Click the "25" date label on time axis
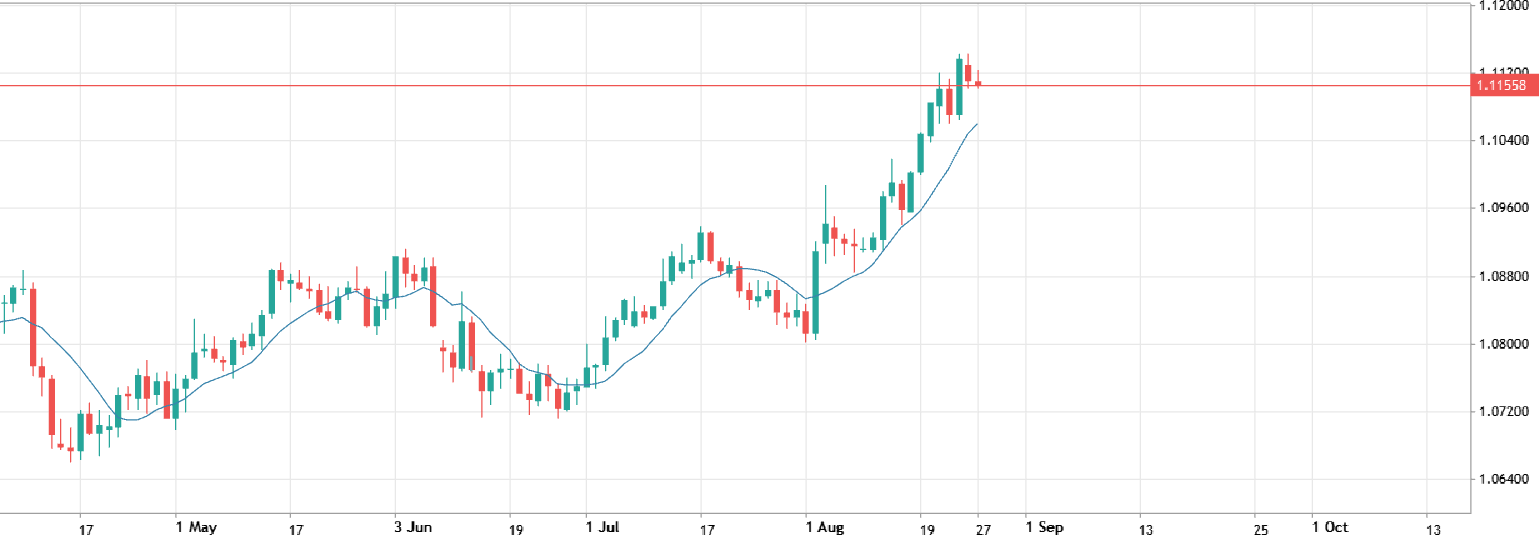This screenshot has width=1540, height=543. pyautogui.click(x=1259, y=528)
